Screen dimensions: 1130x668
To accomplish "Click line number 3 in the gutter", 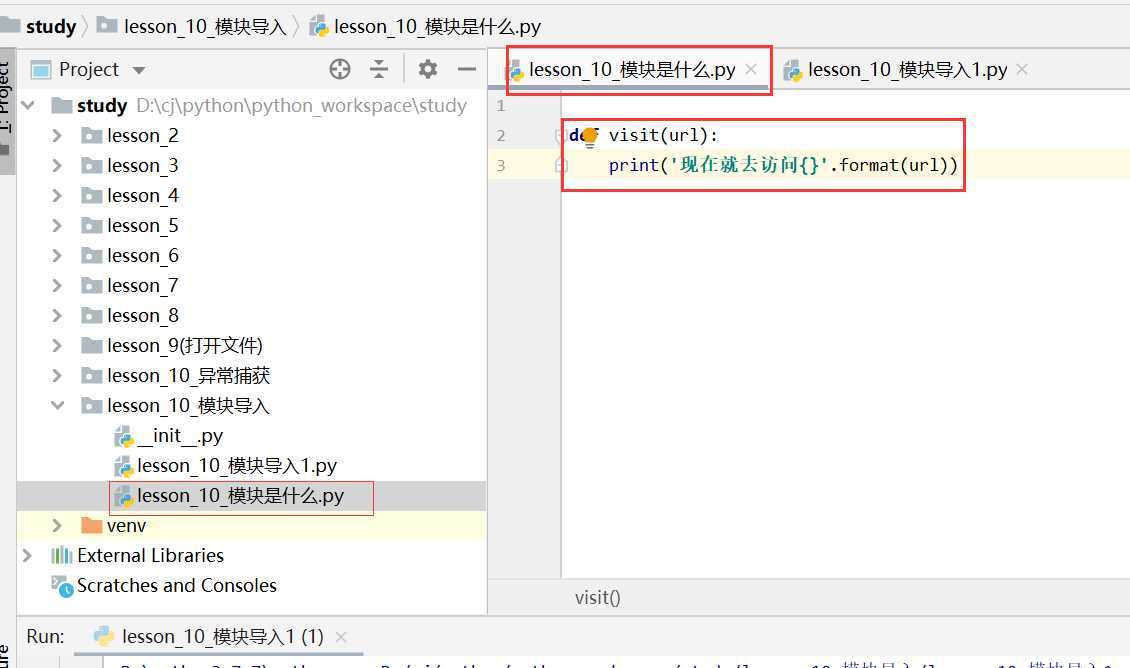I will click(501, 166).
